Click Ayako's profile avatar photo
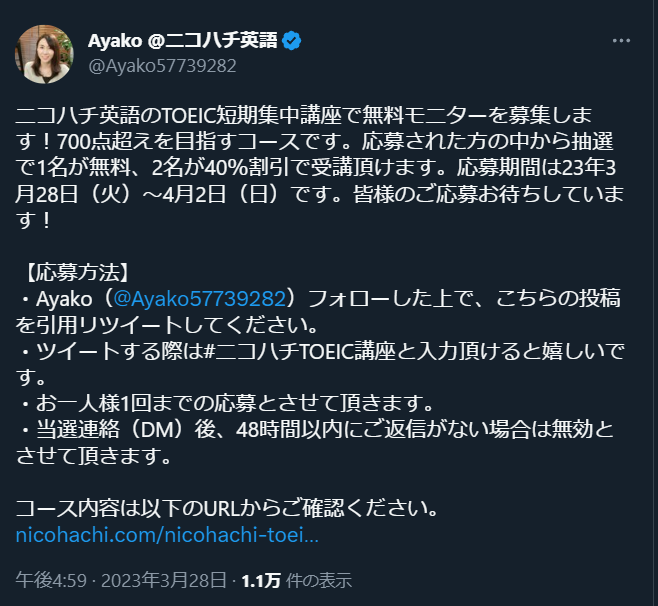The image size is (658, 606). [x=43, y=53]
